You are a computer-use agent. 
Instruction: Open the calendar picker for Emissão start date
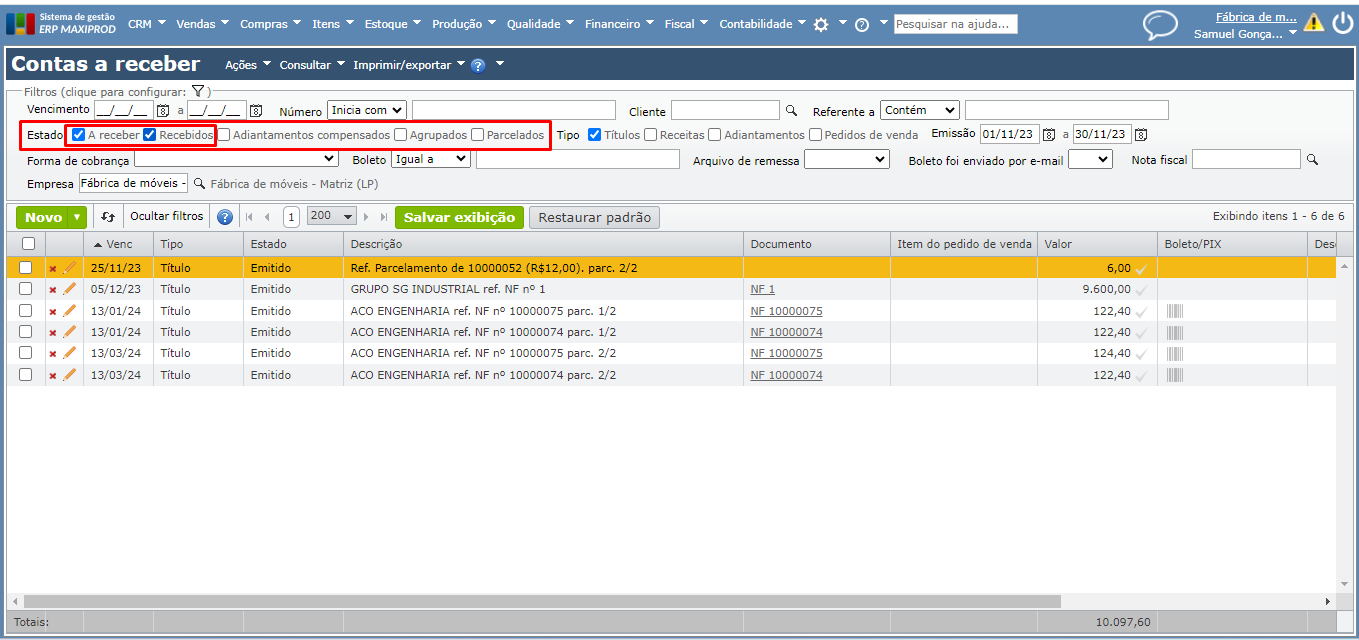pos(1049,135)
